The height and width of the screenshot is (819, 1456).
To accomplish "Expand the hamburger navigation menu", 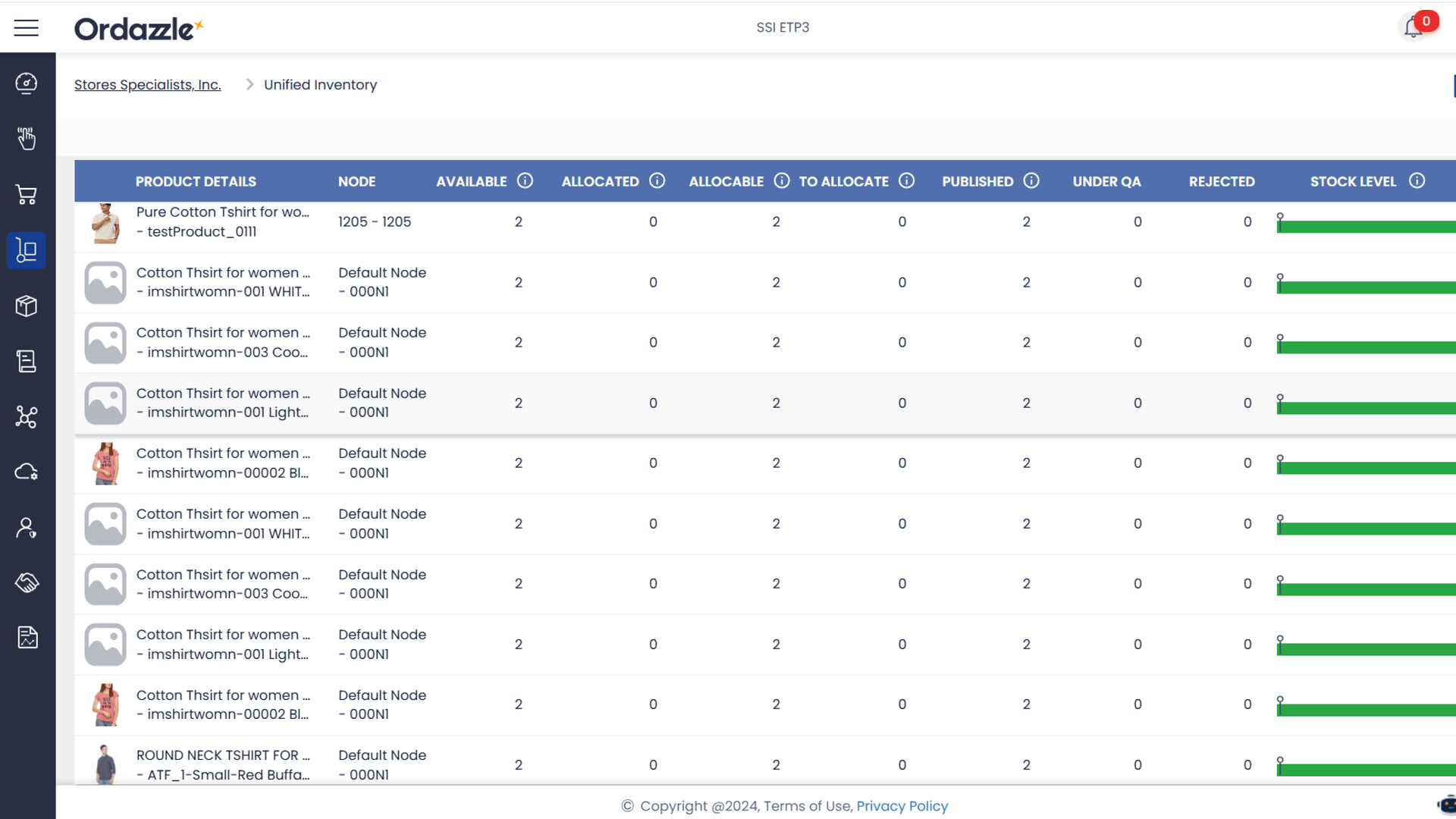I will pyautogui.click(x=26, y=27).
